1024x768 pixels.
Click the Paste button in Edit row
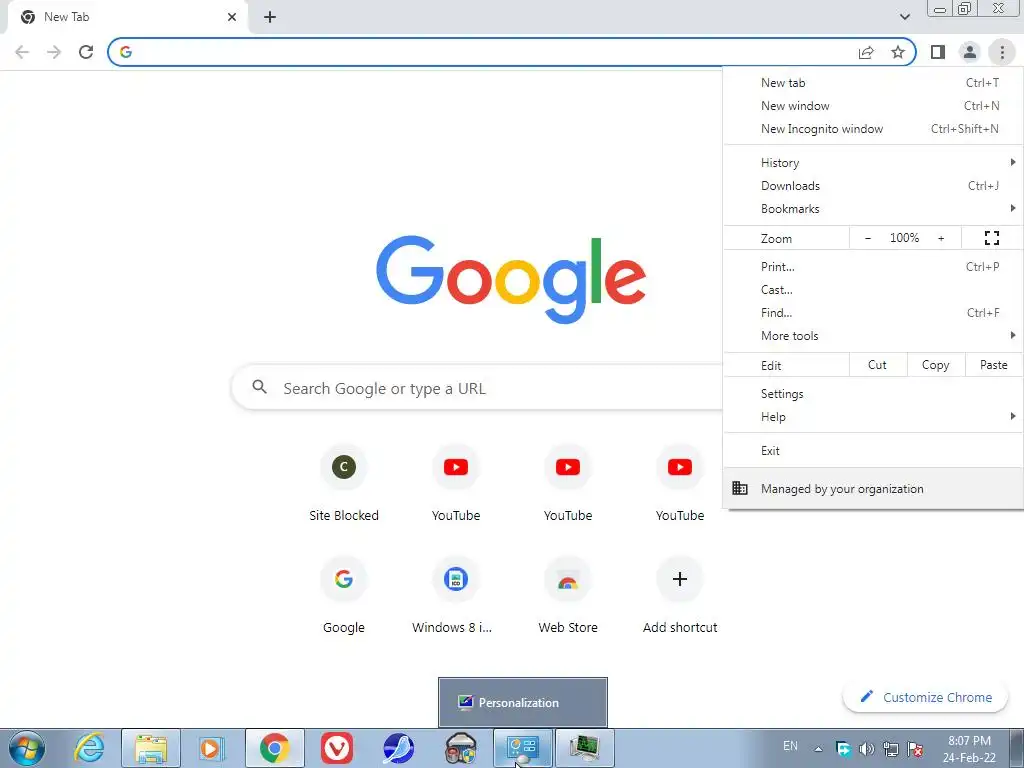(x=993, y=365)
